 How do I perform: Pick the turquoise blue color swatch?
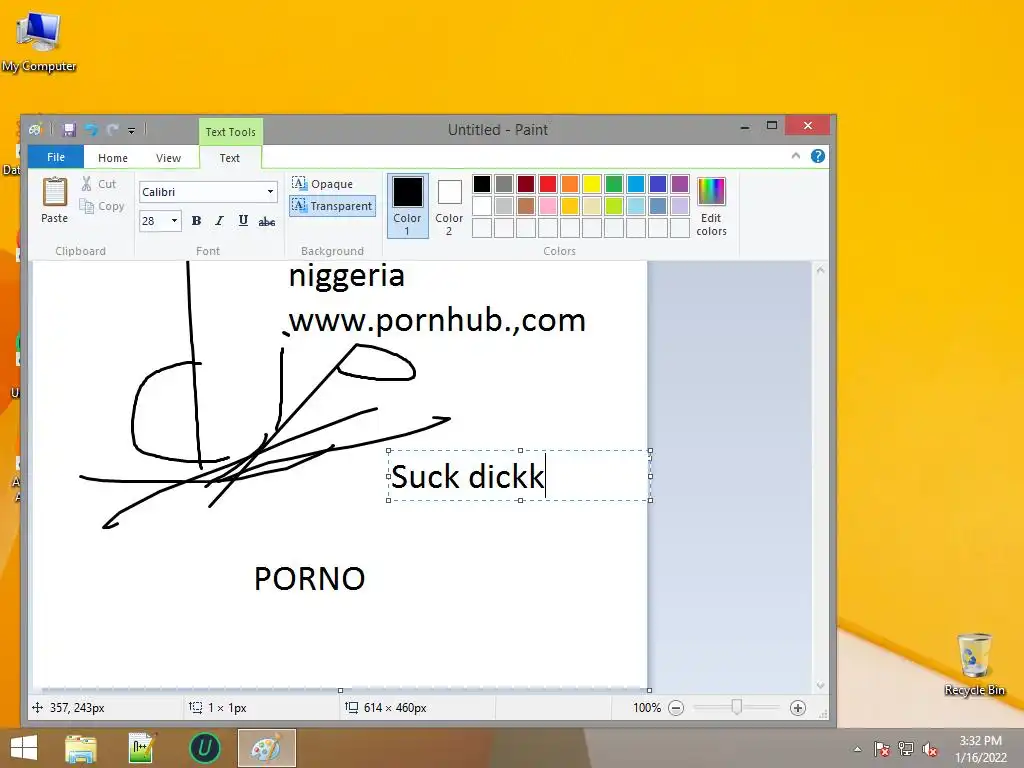pos(636,184)
